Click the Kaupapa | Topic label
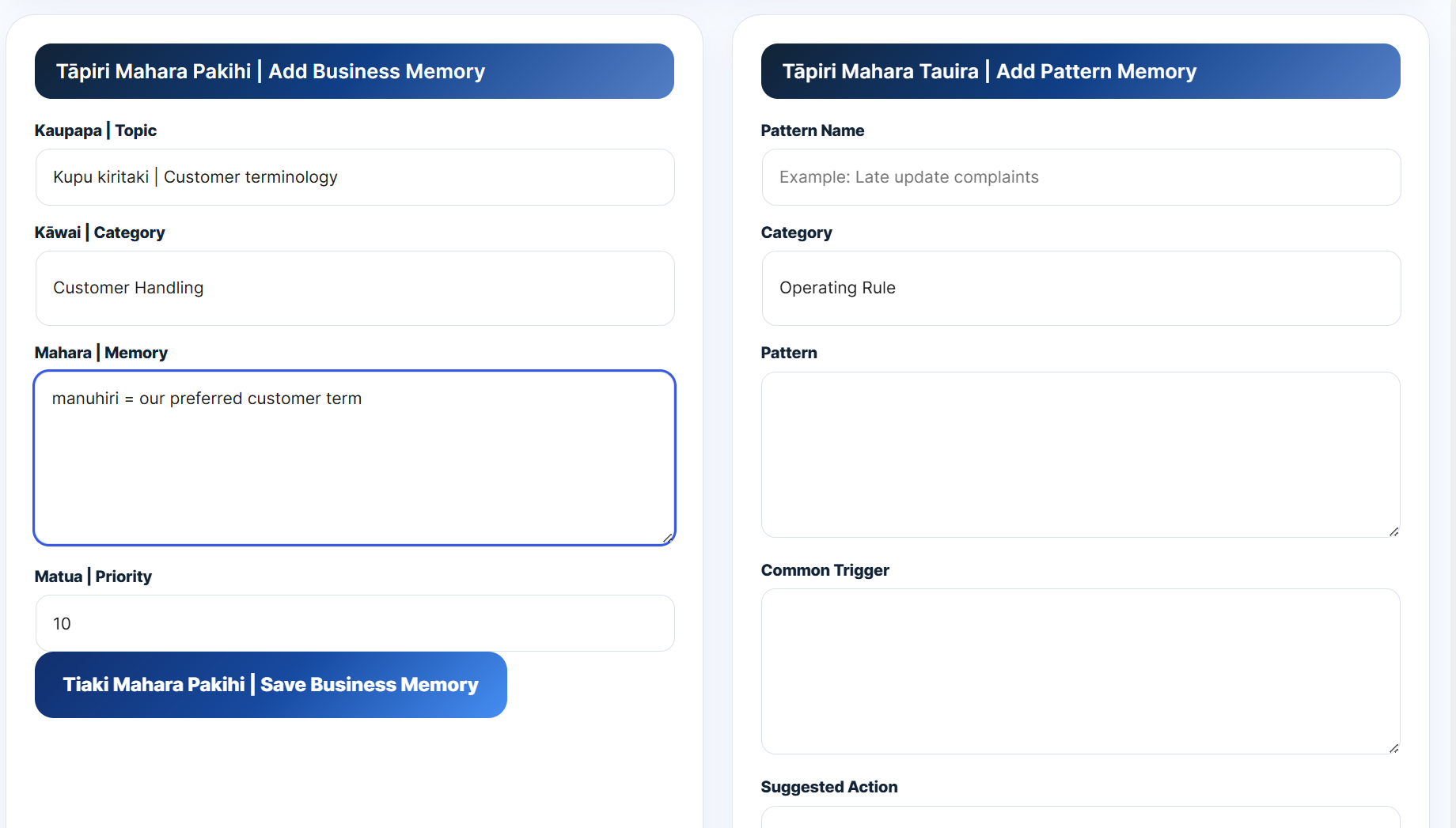1456x828 pixels. [96, 130]
